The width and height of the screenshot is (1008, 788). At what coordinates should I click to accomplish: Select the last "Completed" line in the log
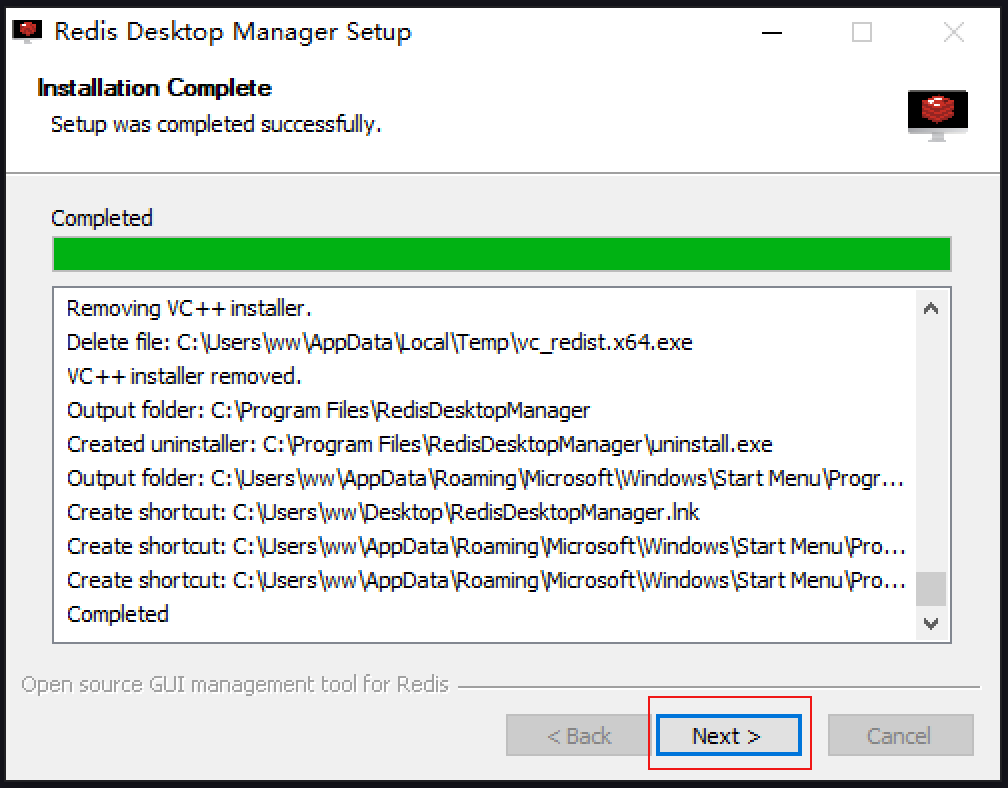coord(118,614)
